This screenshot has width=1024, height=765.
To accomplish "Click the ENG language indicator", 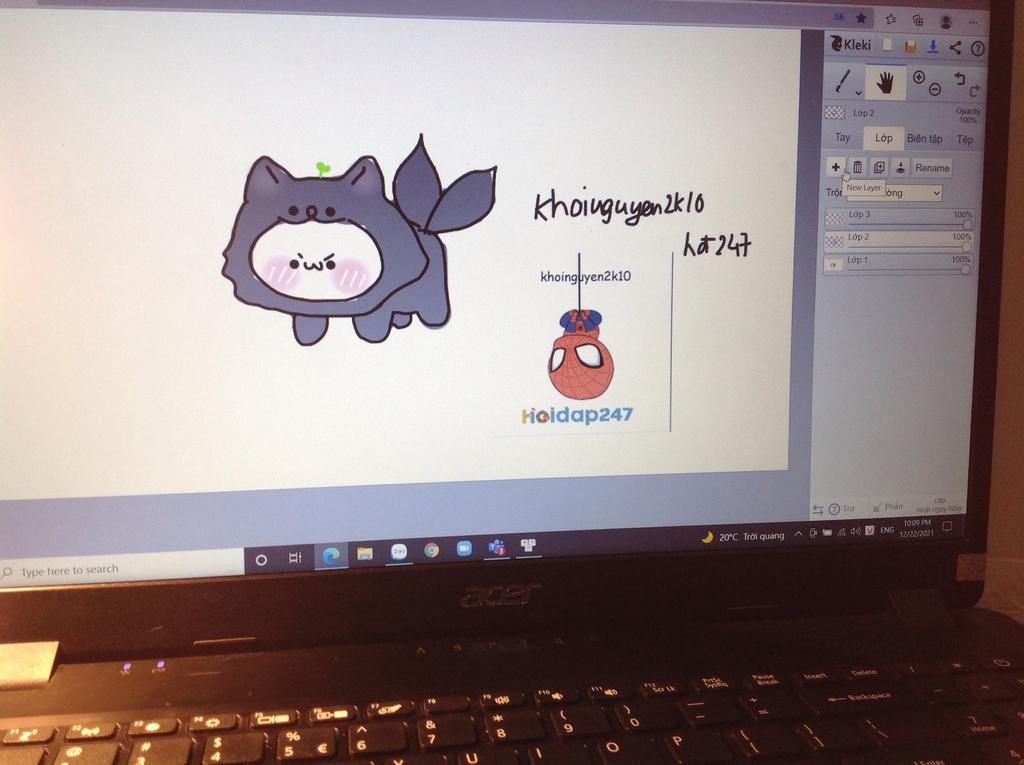I will 887,530.
